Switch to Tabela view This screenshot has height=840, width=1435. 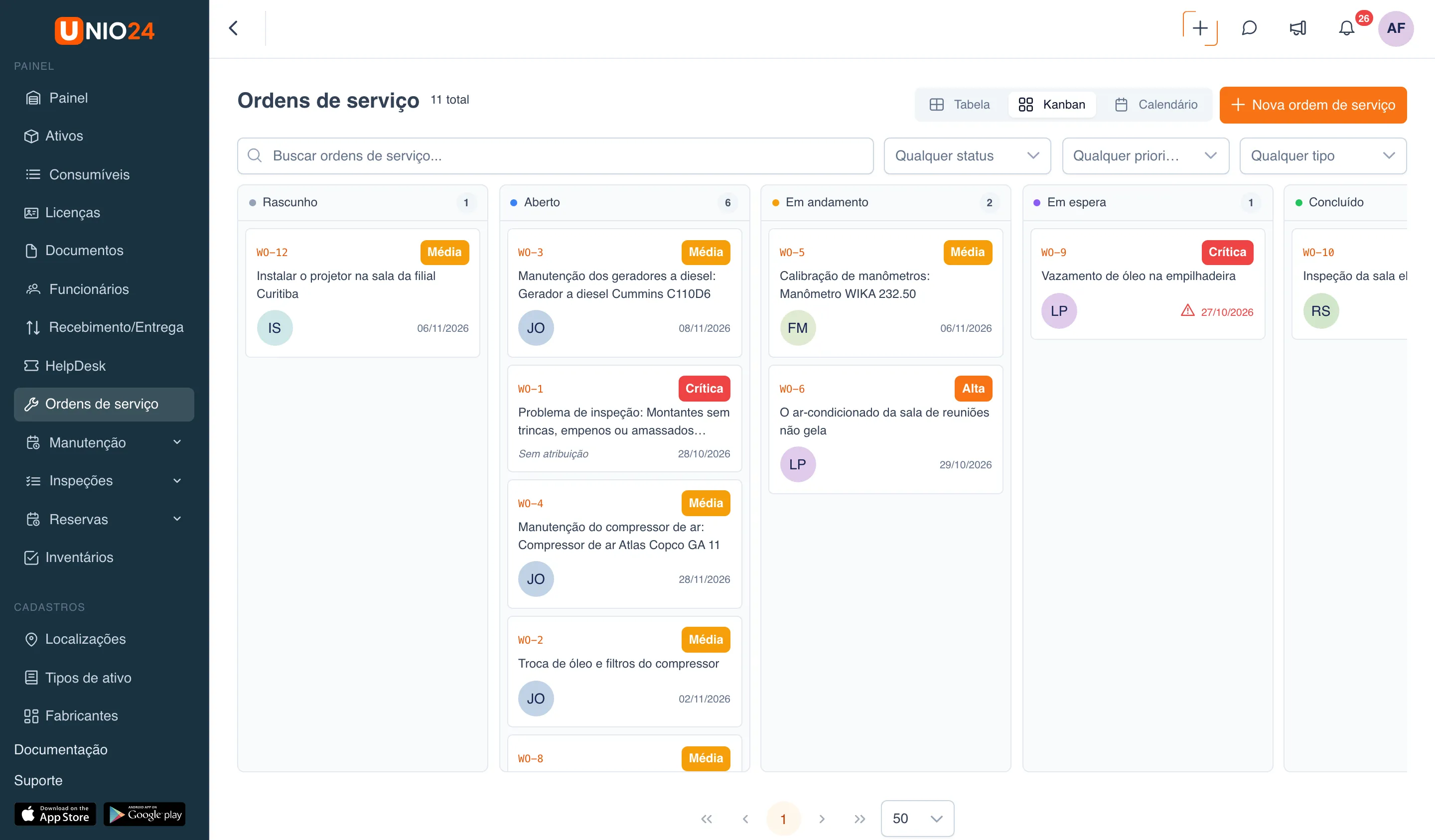(960, 105)
